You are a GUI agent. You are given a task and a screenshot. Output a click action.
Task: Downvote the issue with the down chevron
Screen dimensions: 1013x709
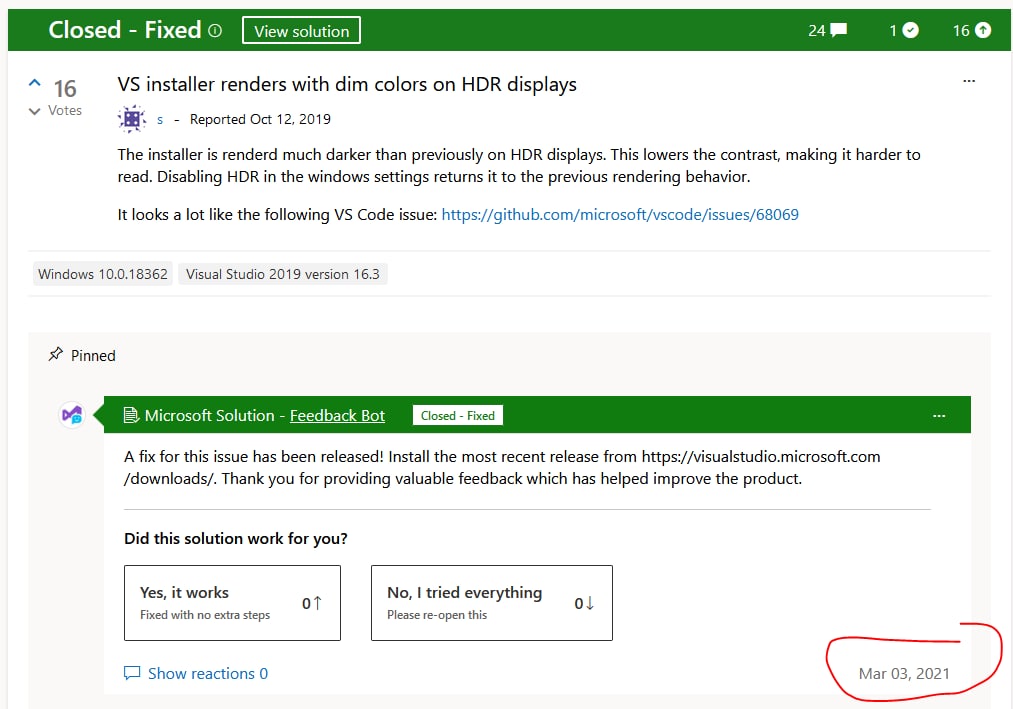[x=35, y=111]
